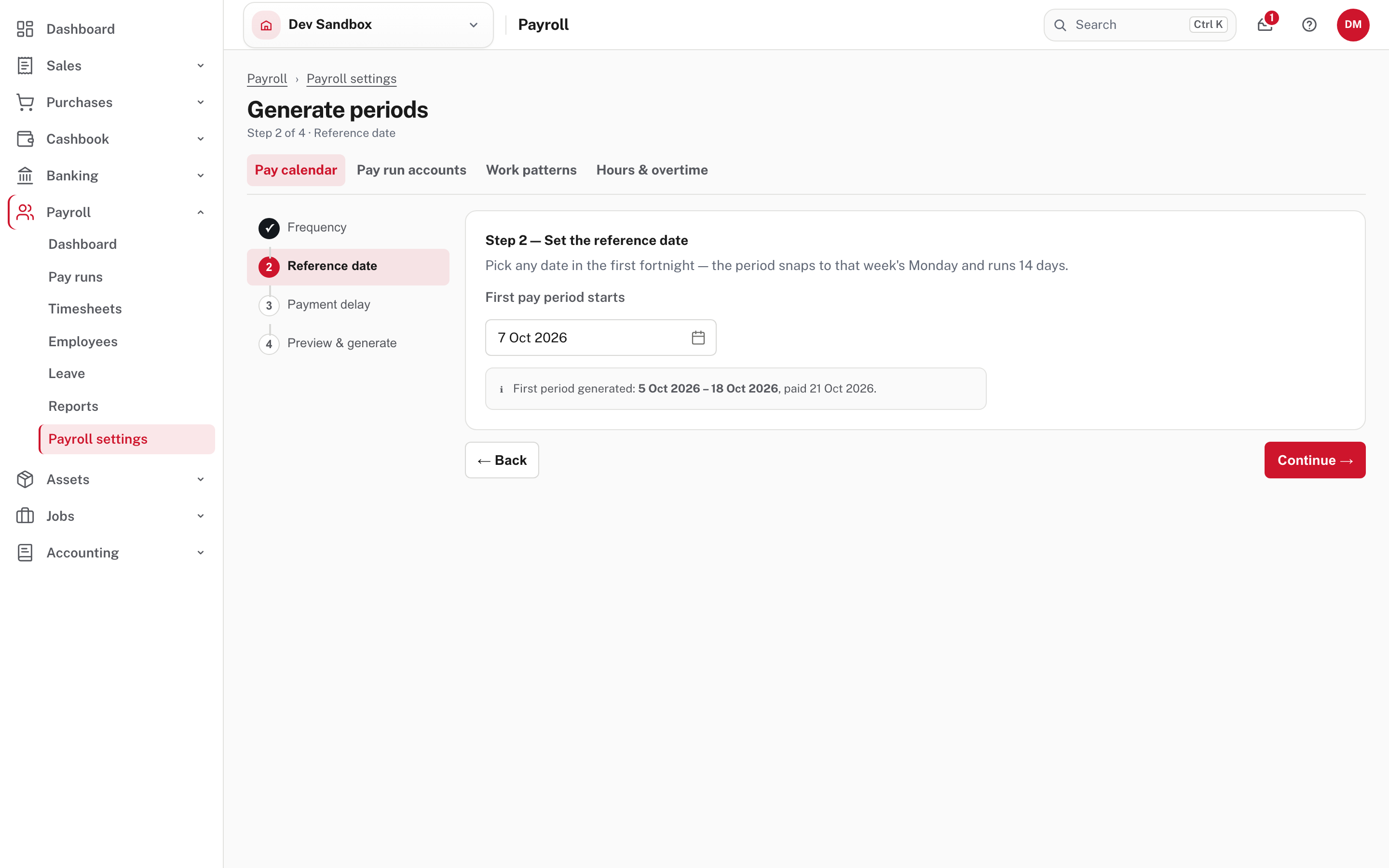Open the Dev Sandbox organisation dropdown
This screenshot has height=868, width=1389.
point(368,25)
